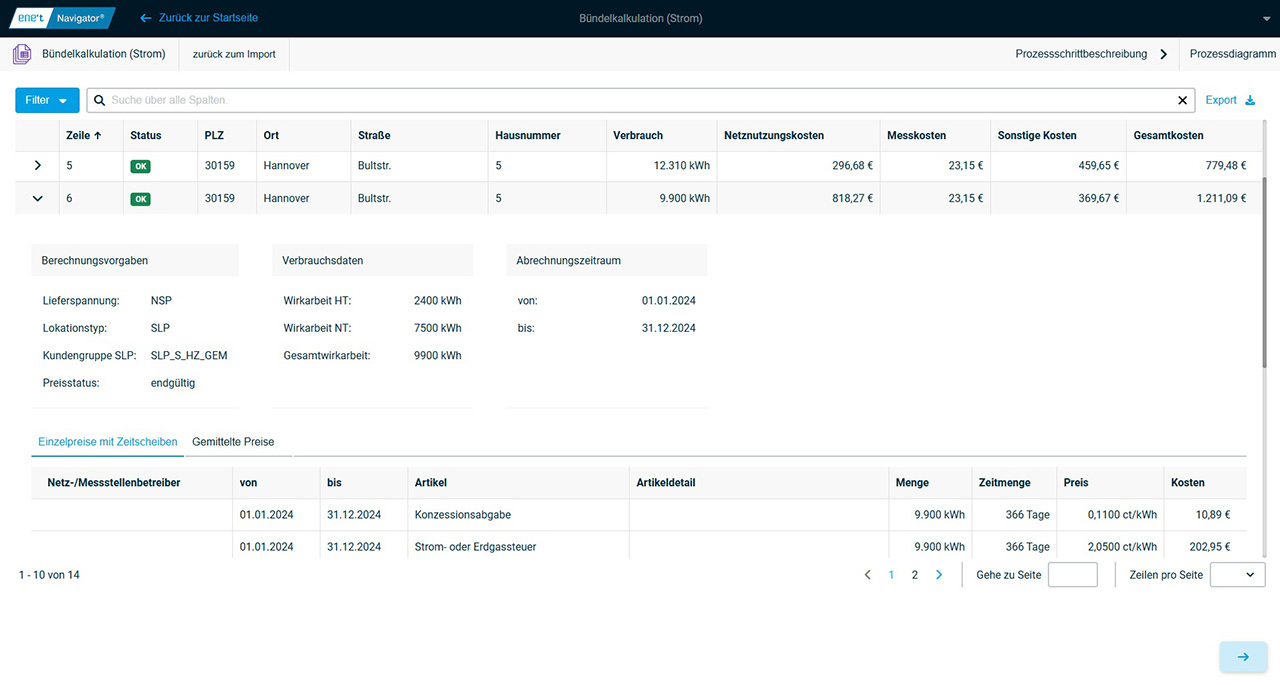Screen dimensions: 1280x685
Task: Open the user menu arrow in header
Action: point(1263,18)
